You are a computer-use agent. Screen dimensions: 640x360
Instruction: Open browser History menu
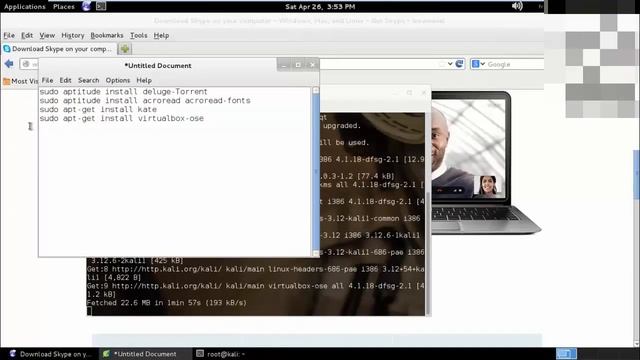73,36
